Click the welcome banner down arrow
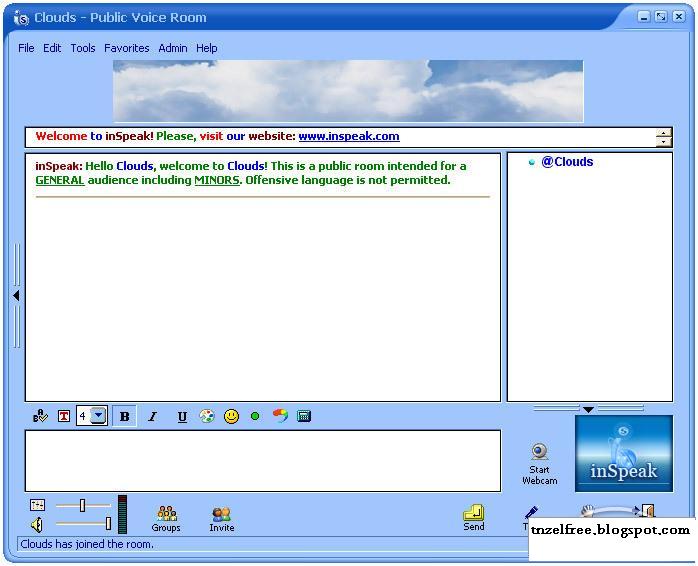This screenshot has width=698, height=566. pyautogui.click(x=663, y=142)
